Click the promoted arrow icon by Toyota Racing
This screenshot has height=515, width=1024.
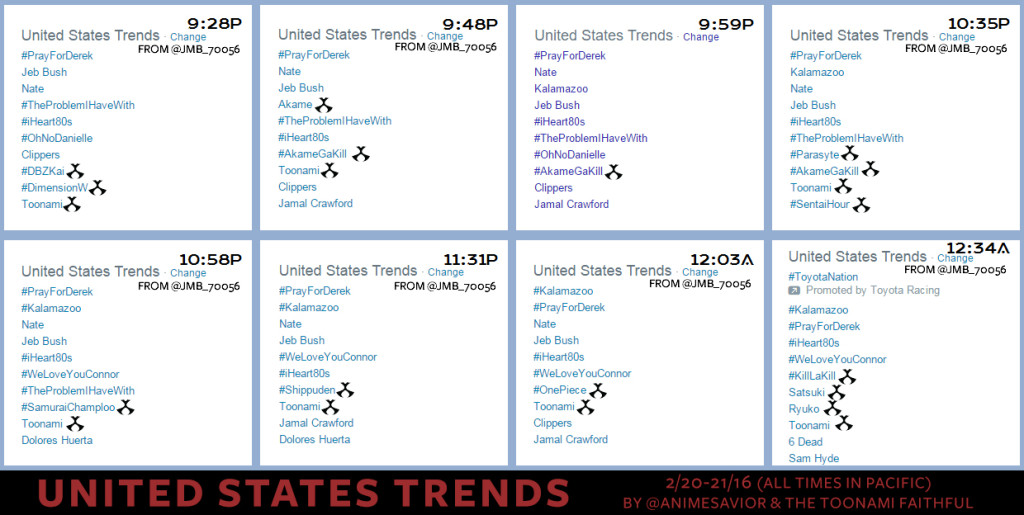(793, 290)
